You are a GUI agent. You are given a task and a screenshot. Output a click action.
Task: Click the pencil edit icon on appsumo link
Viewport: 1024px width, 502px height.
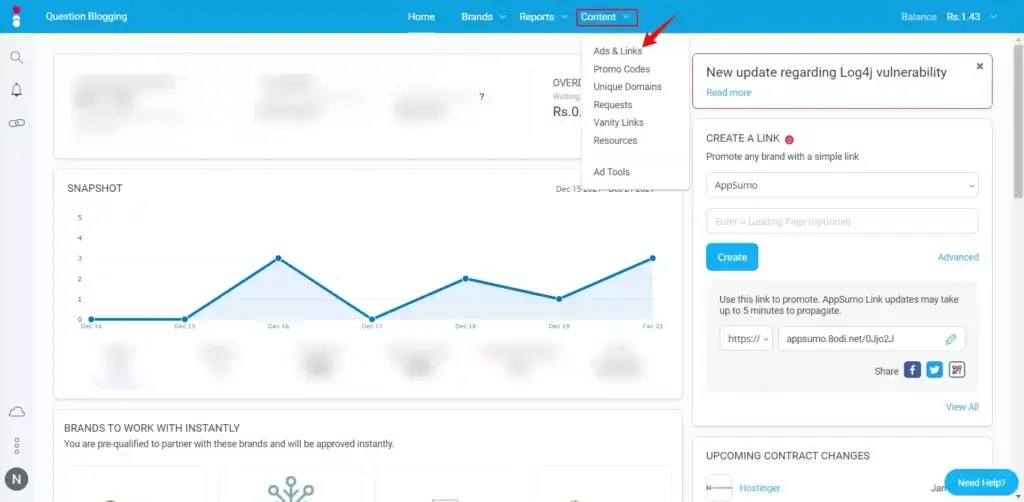pos(951,339)
